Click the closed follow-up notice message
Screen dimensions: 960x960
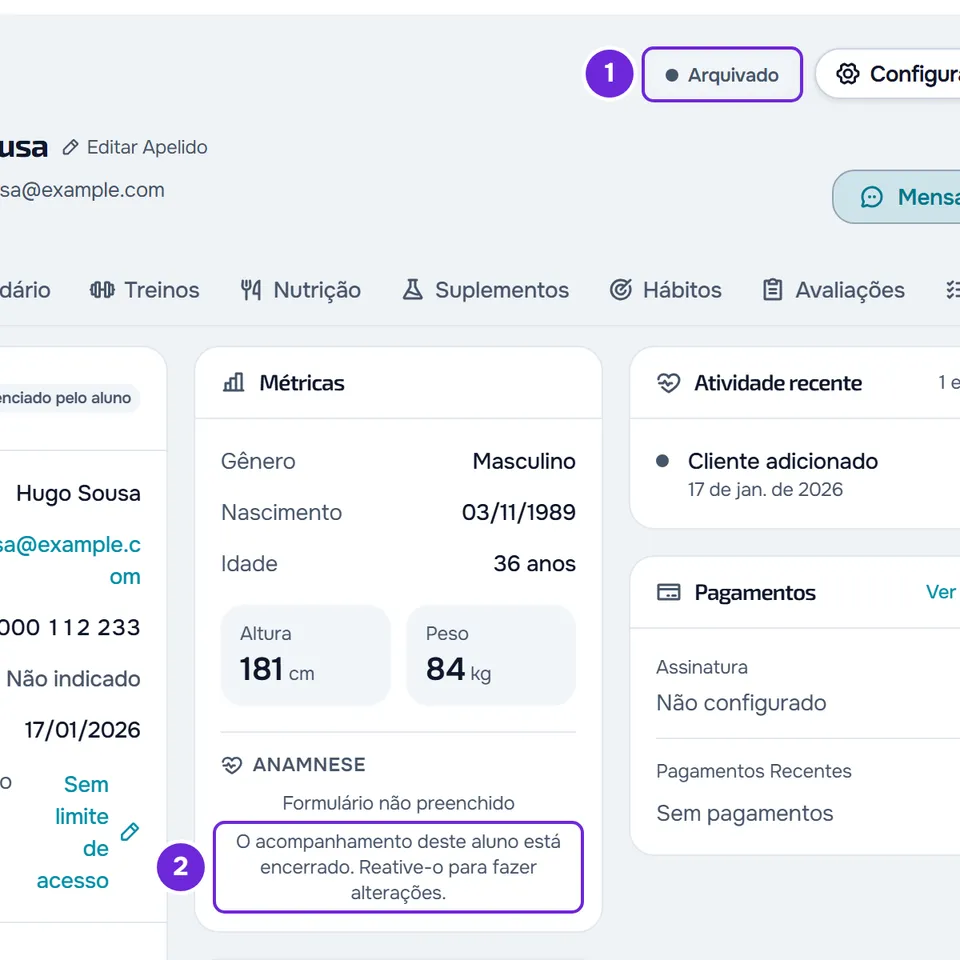399,867
